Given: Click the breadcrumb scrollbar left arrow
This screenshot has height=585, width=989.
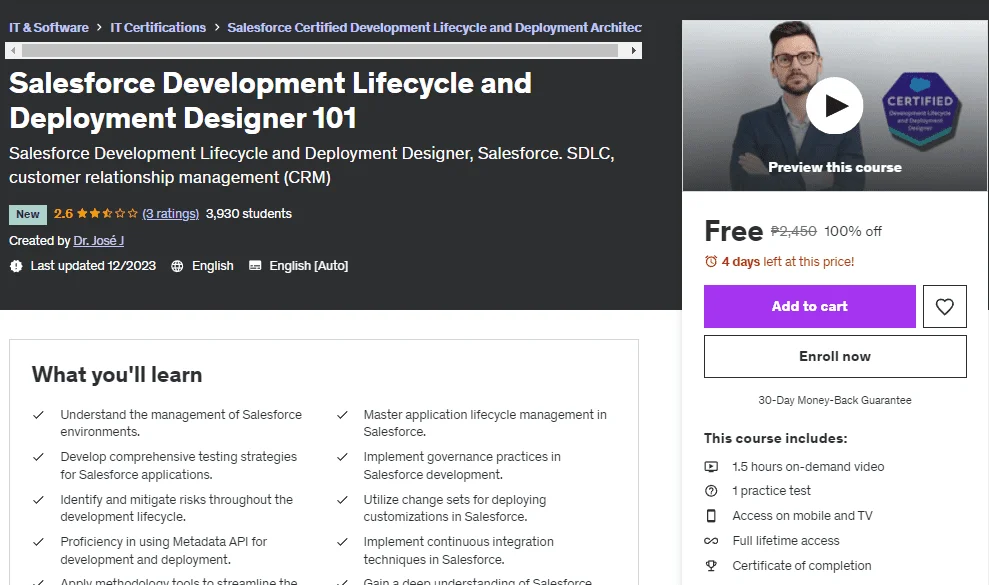Looking at the screenshot, I should tap(13, 50).
